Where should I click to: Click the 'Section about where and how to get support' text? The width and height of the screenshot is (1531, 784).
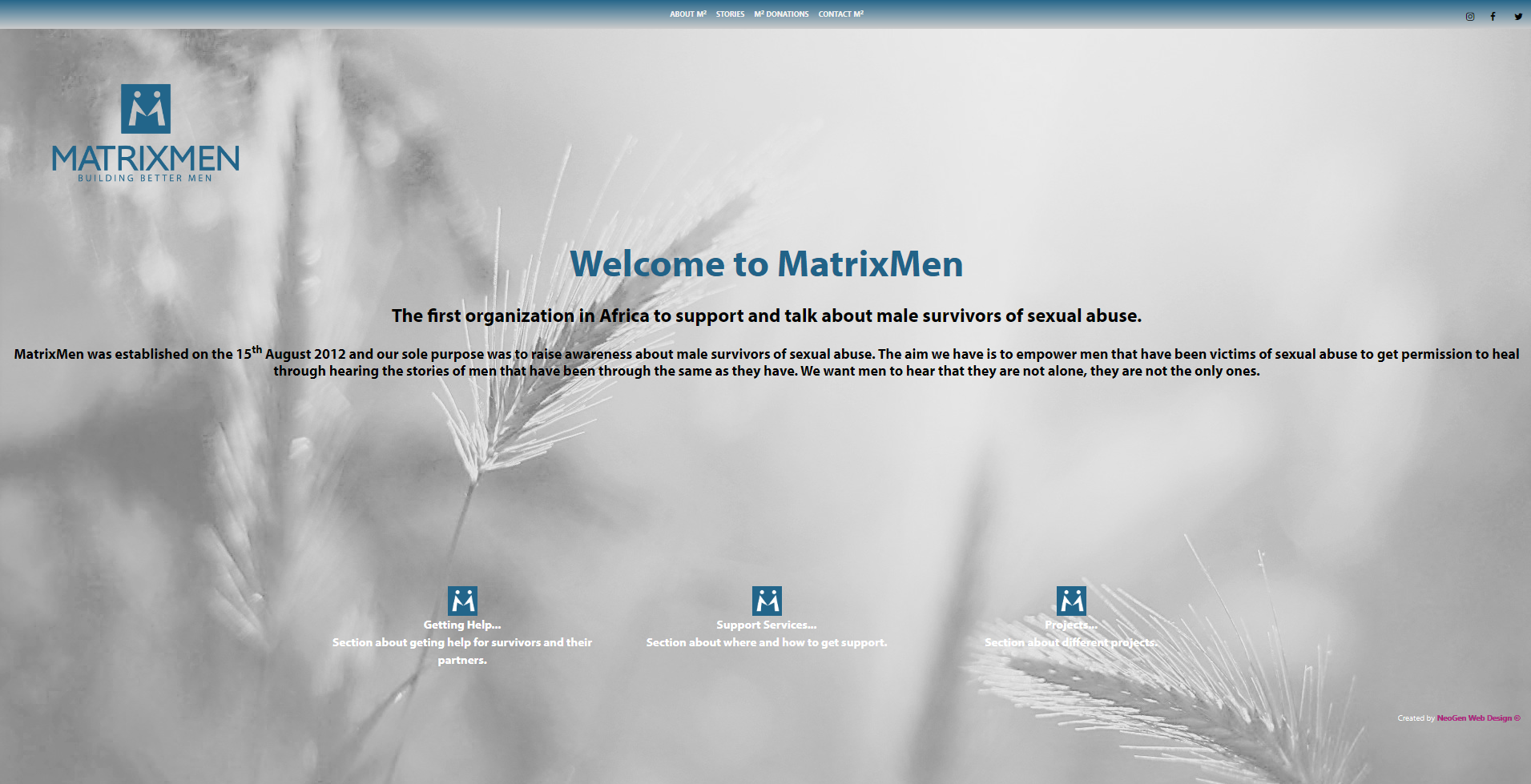click(767, 642)
